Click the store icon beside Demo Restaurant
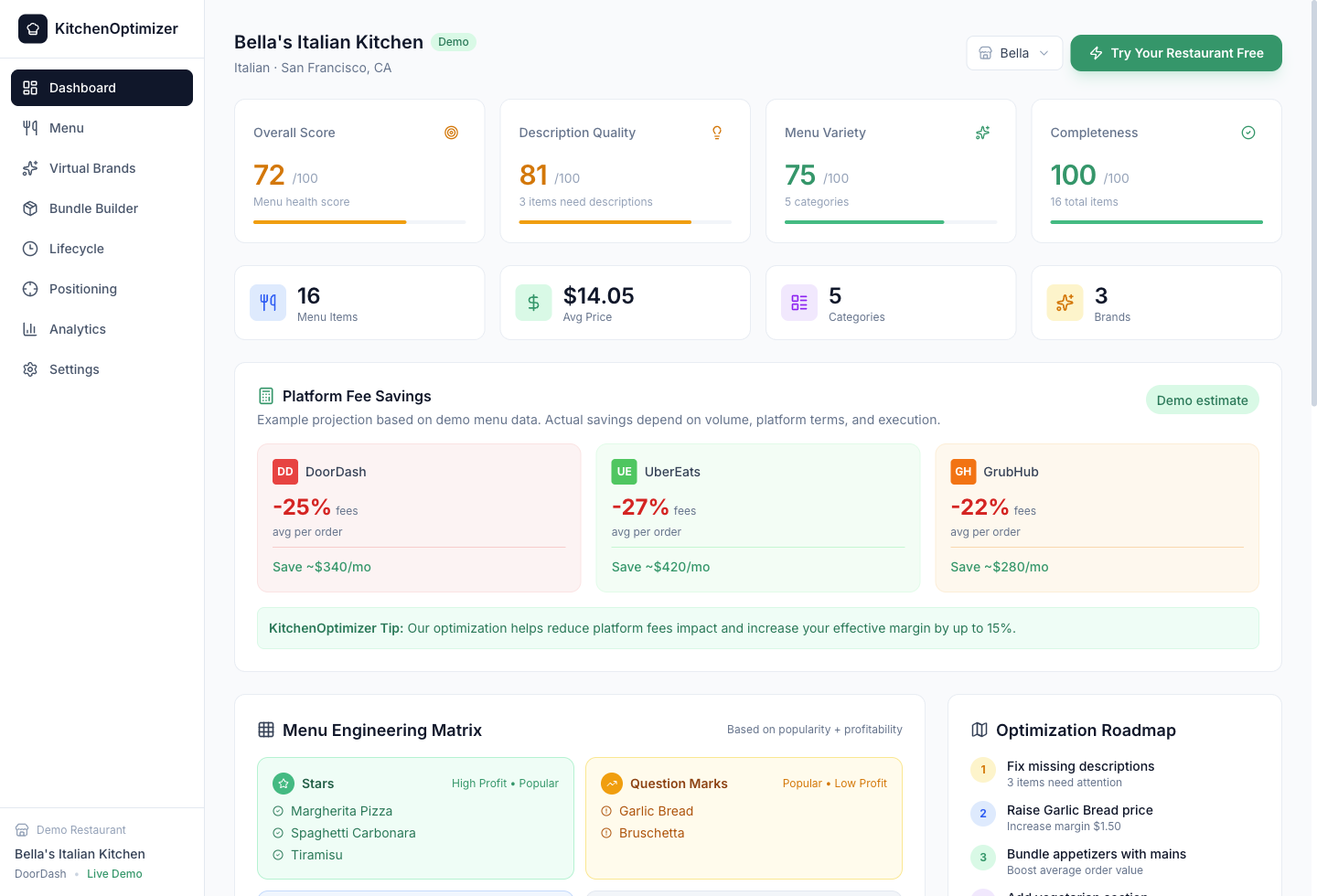 22,830
